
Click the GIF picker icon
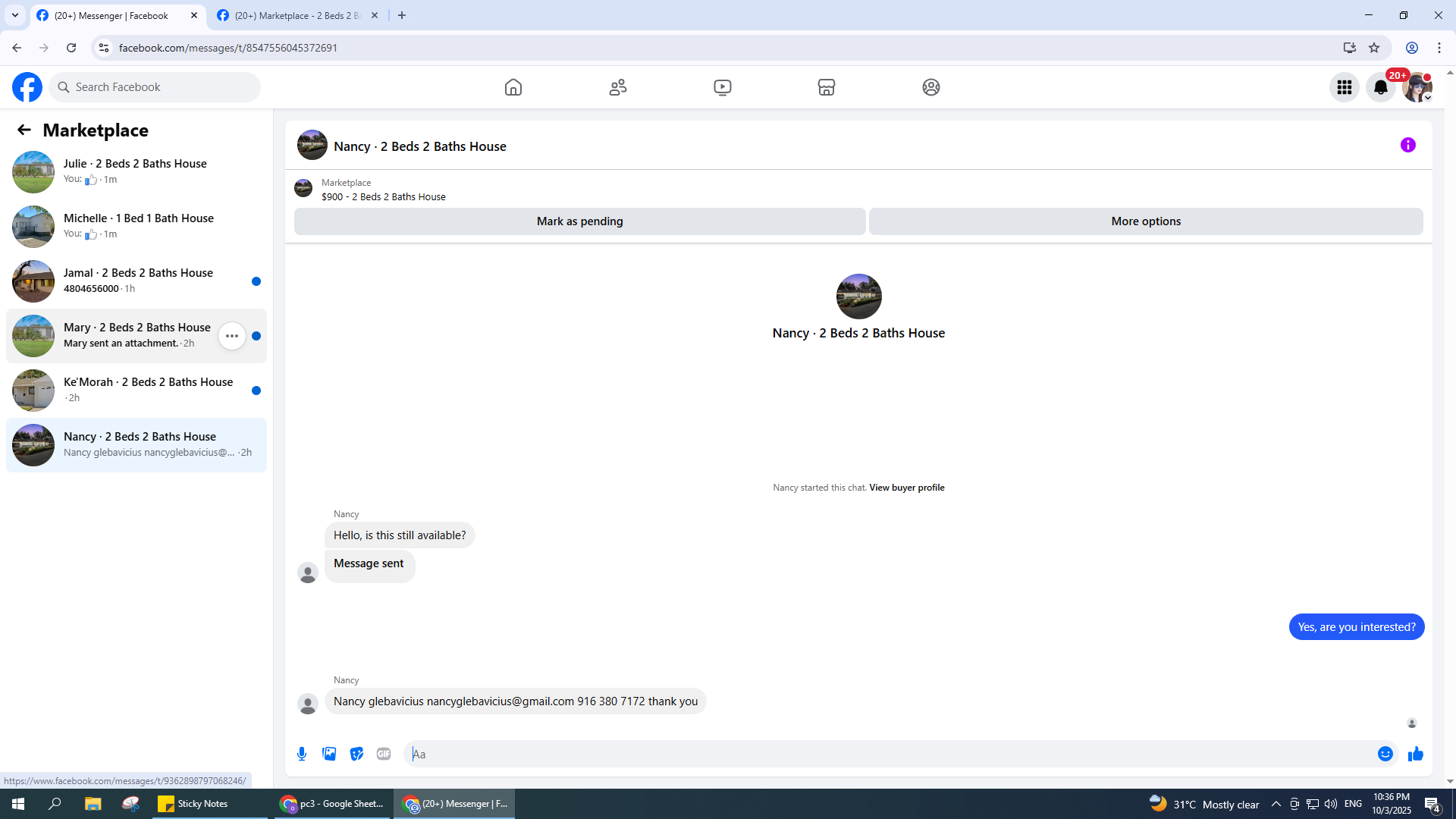pyautogui.click(x=384, y=754)
